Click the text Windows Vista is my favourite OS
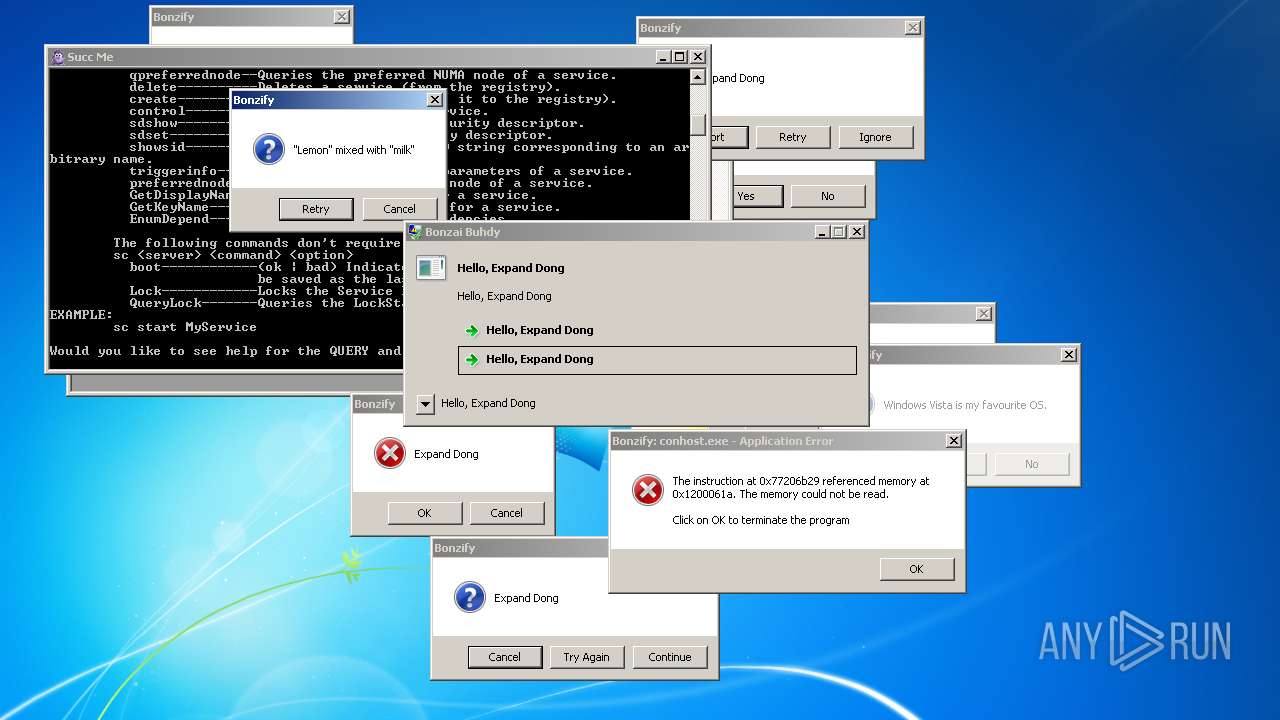Viewport: 1280px width, 720px height. (x=965, y=405)
